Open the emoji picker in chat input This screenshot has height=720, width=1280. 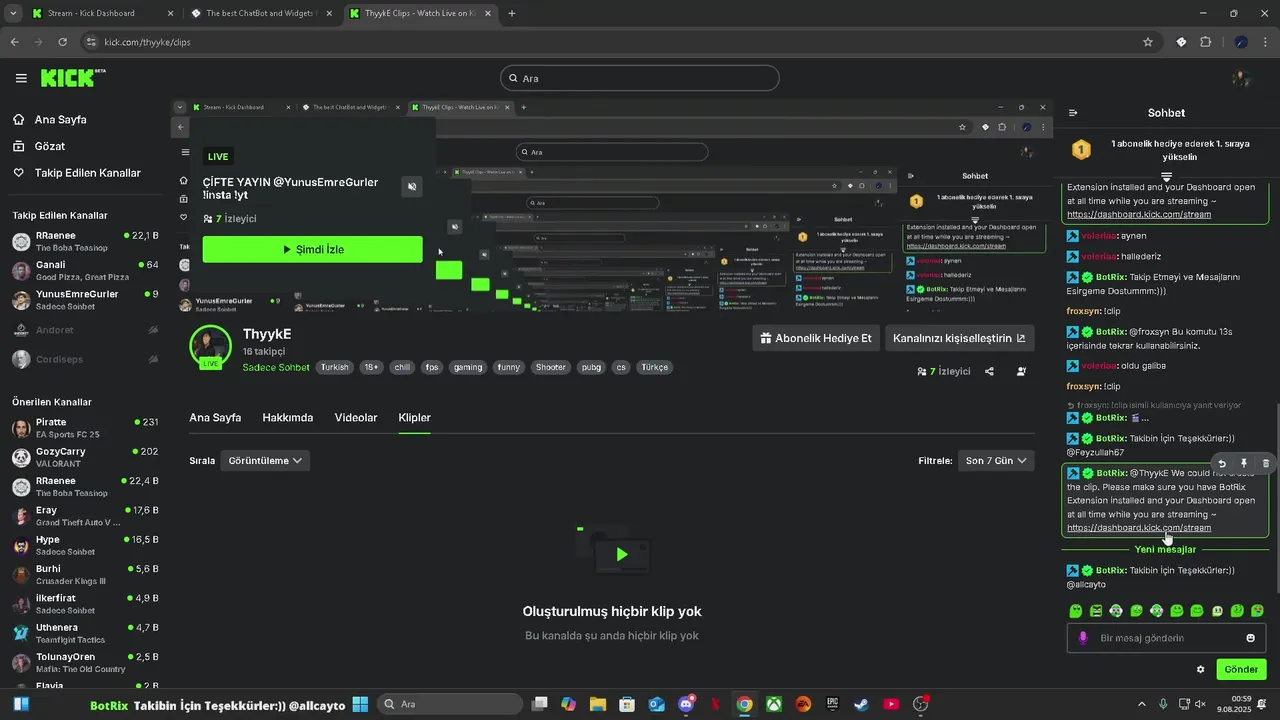pos(1250,638)
